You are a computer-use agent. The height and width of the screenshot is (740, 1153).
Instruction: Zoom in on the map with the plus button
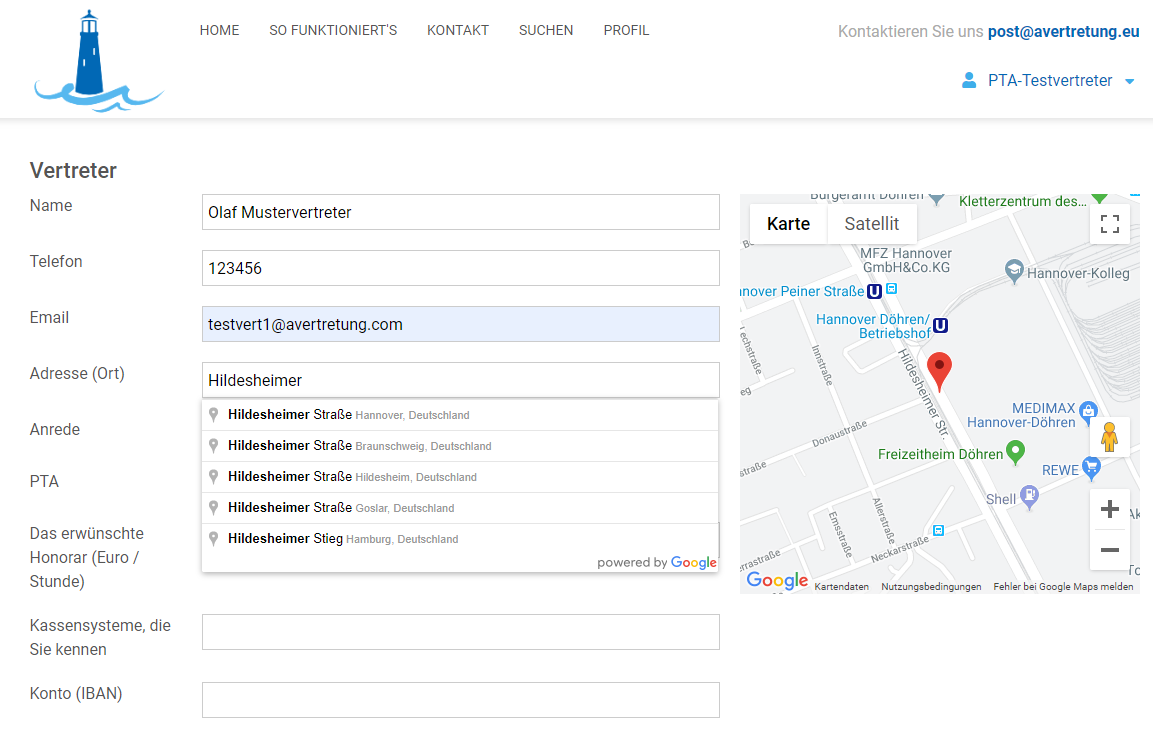pyautogui.click(x=1110, y=509)
